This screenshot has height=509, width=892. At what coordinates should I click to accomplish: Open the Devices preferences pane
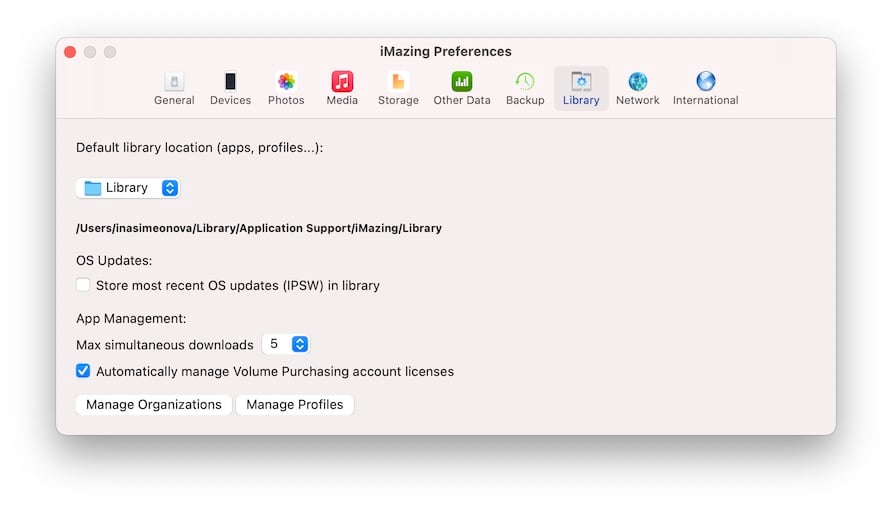pos(230,89)
